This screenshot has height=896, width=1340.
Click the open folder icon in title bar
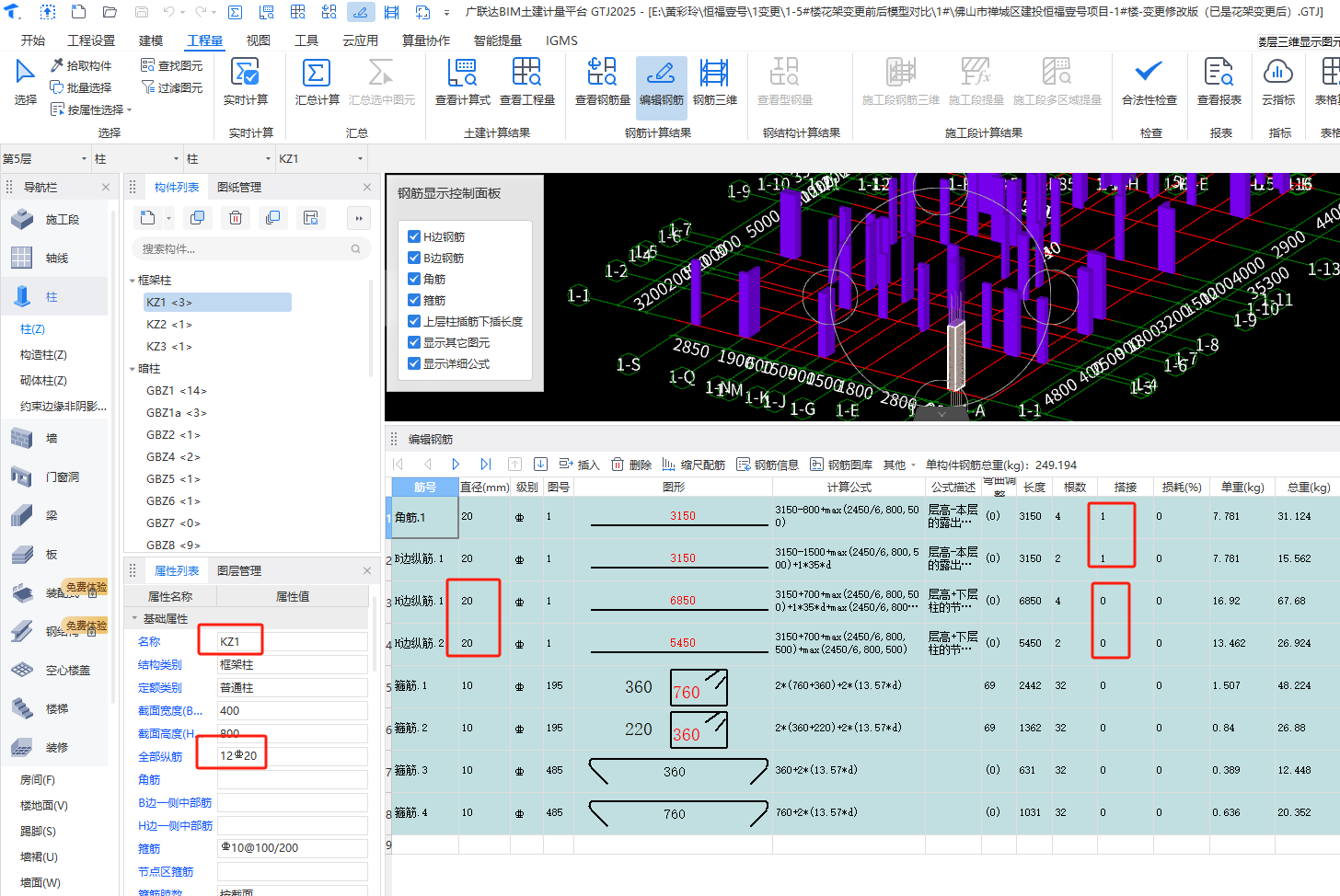[110, 12]
